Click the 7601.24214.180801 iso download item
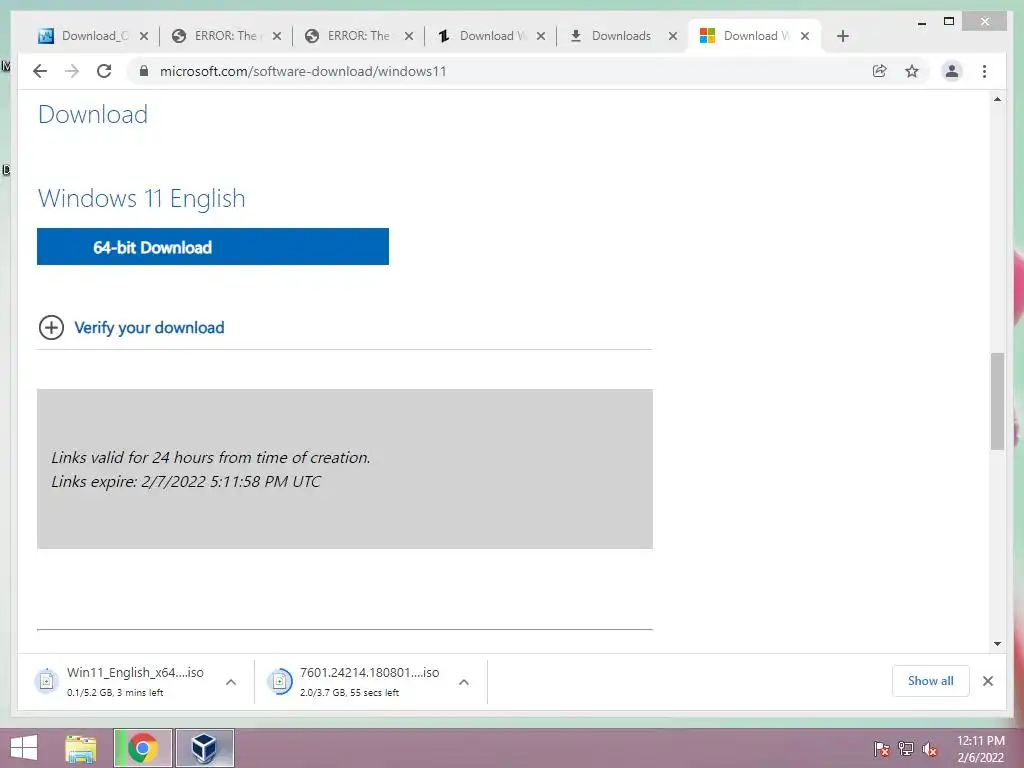 click(x=370, y=682)
